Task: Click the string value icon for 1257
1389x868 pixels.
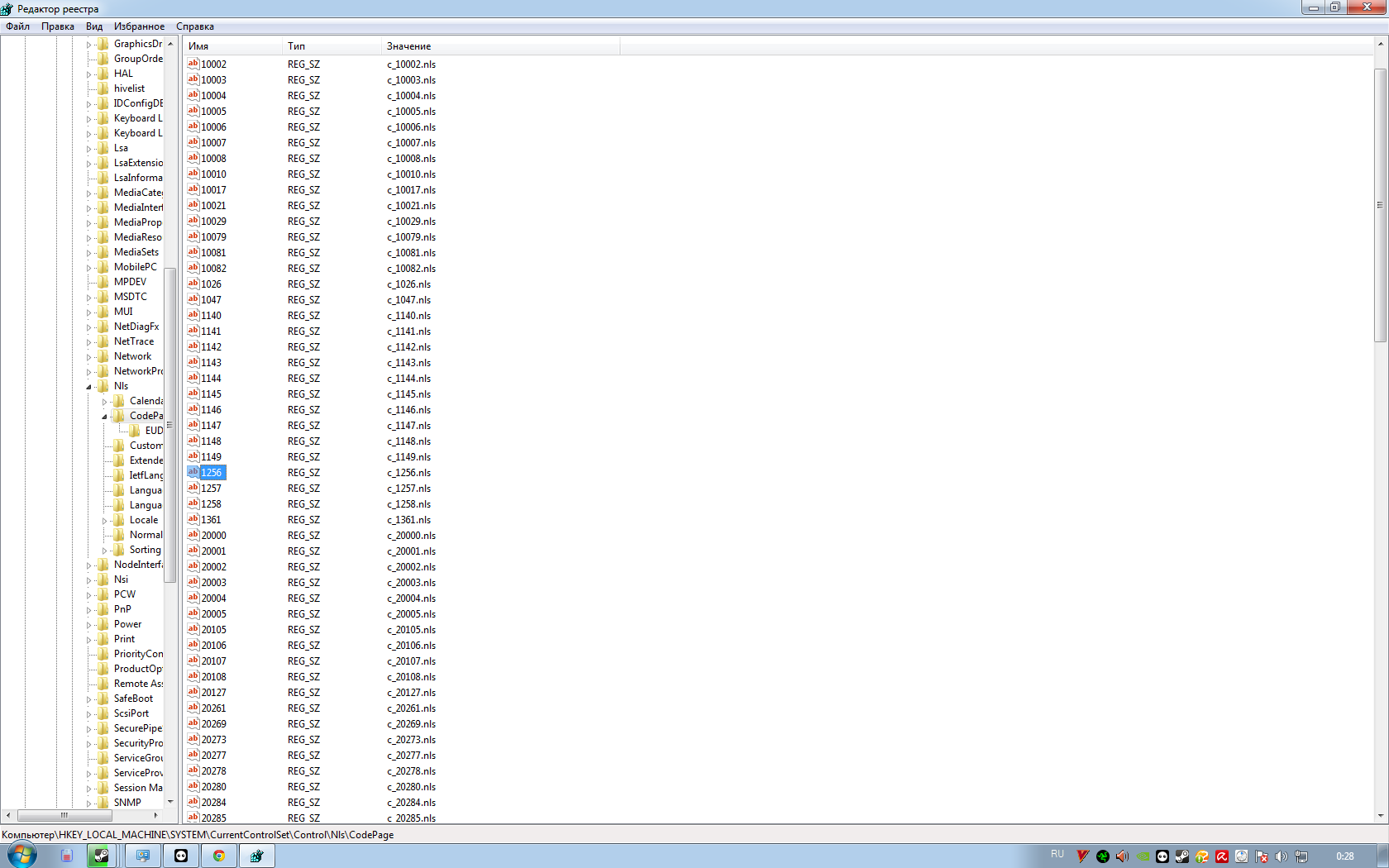Action: (x=193, y=488)
